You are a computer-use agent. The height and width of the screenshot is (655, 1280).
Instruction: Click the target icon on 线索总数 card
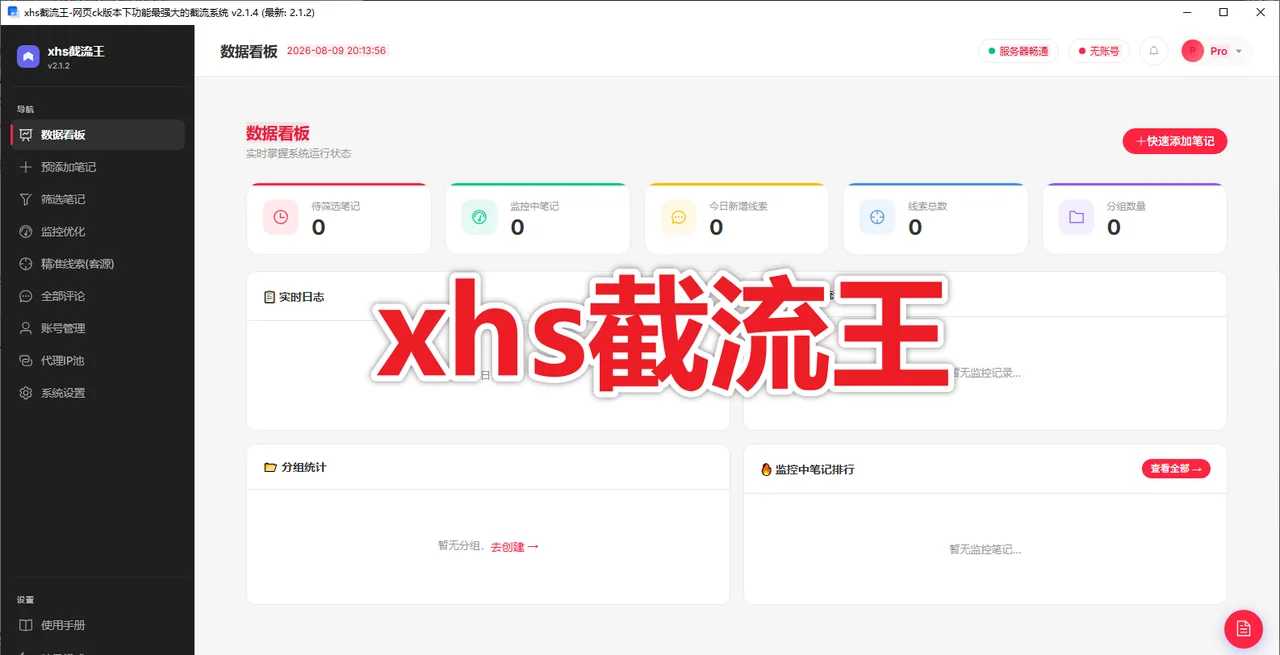click(877, 217)
